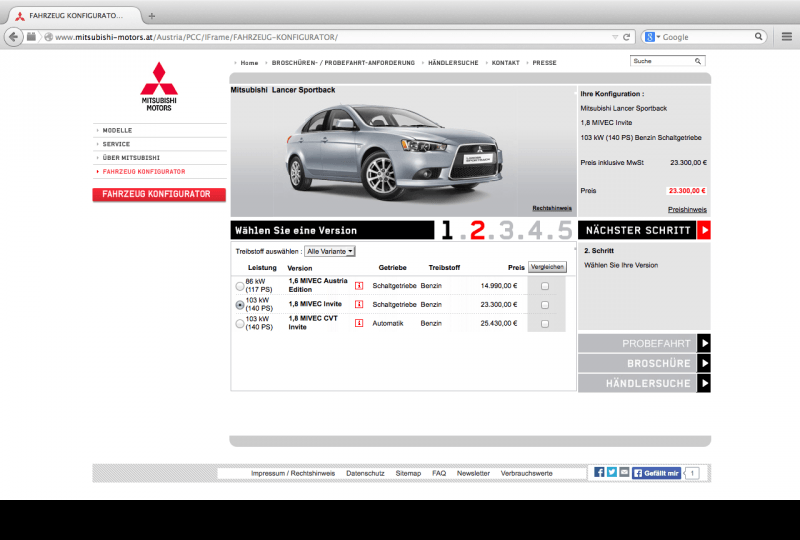Open Service in the left sidebar
800x540 pixels.
(x=116, y=144)
